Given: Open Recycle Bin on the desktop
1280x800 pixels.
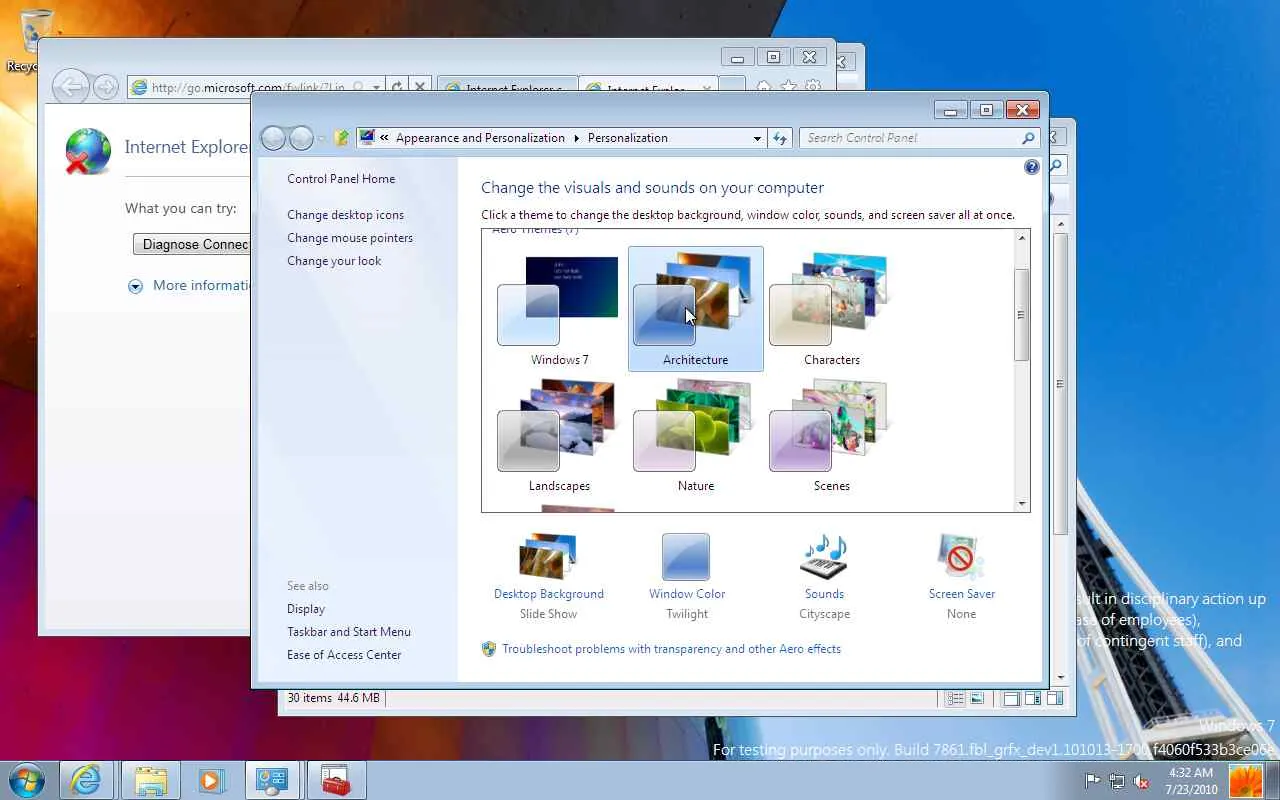Looking at the screenshot, I should (x=33, y=40).
